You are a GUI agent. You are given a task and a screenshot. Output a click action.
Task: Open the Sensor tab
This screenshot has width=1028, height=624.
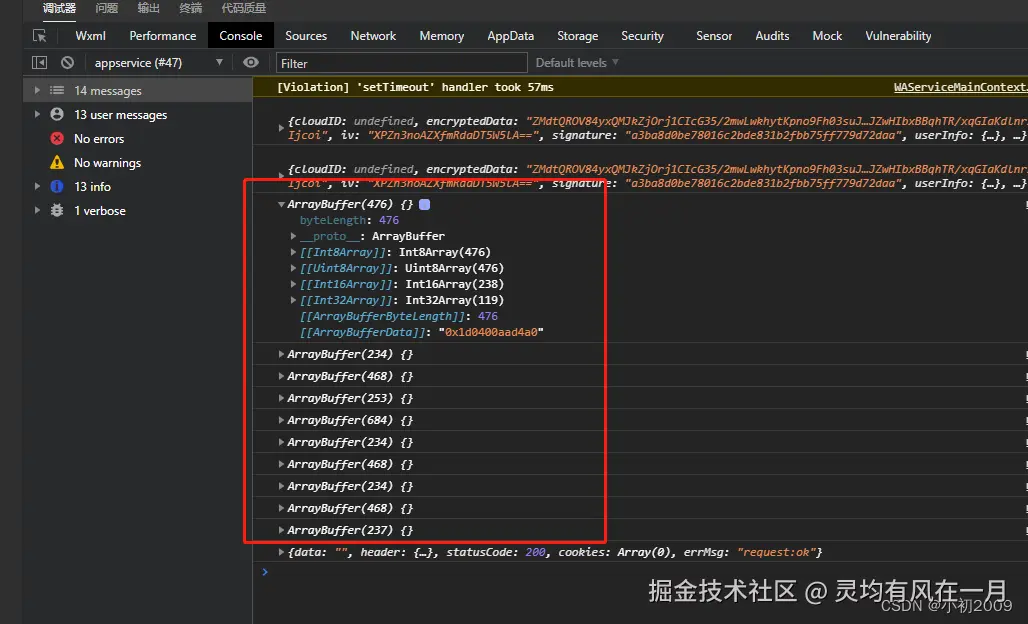(714, 36)
